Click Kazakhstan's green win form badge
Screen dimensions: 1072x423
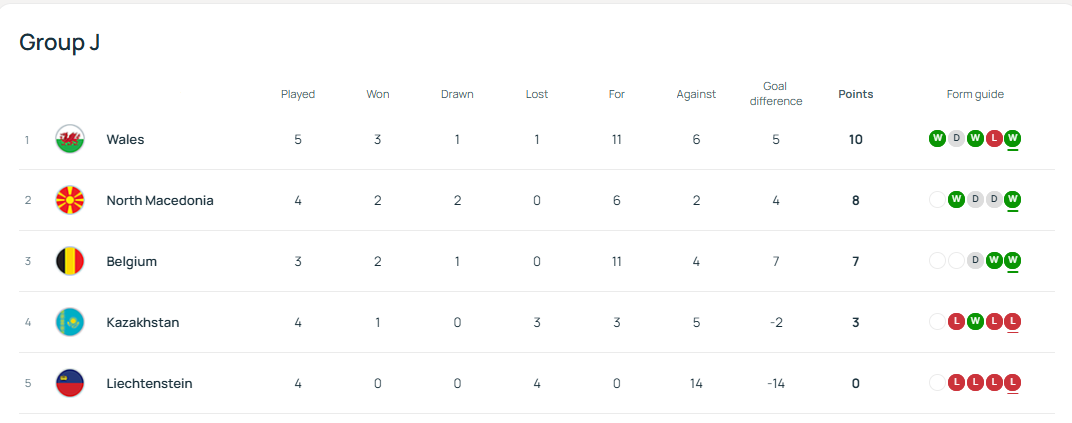tap(975, 321)
